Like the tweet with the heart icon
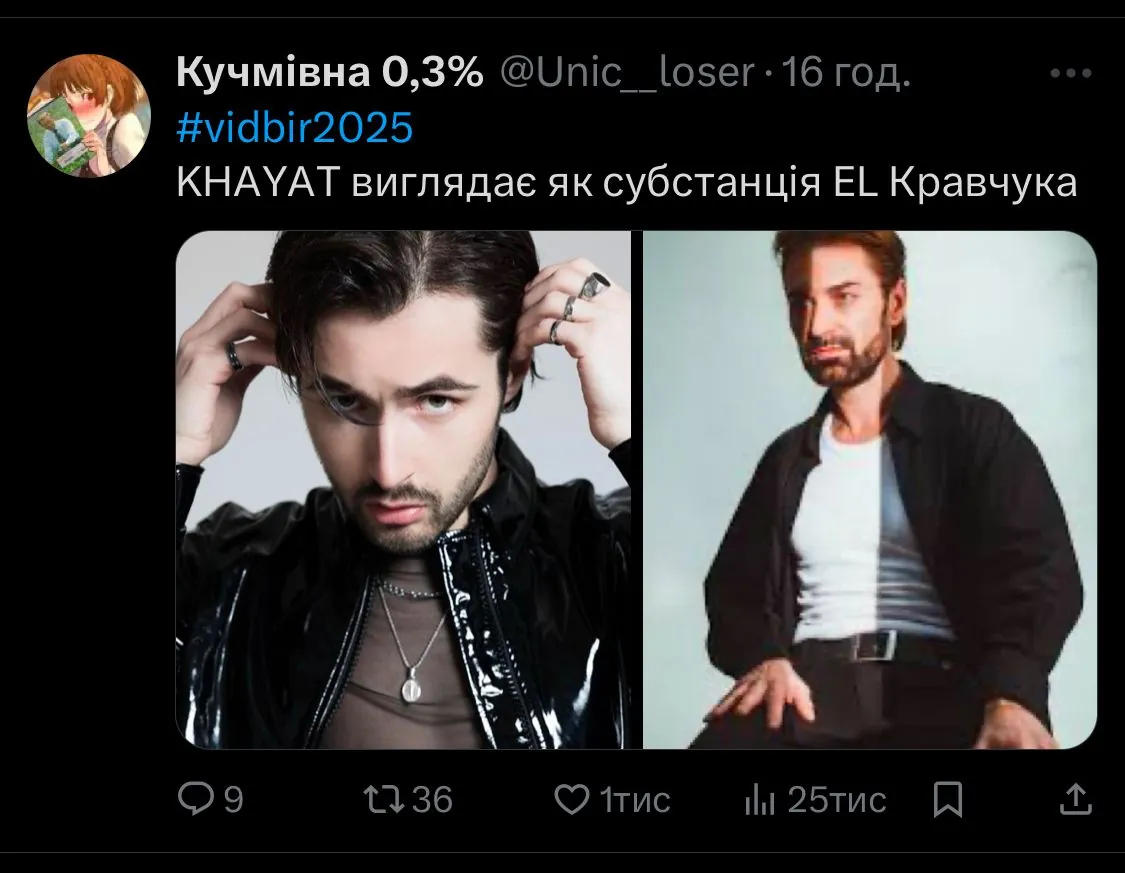 coord(572,799)
